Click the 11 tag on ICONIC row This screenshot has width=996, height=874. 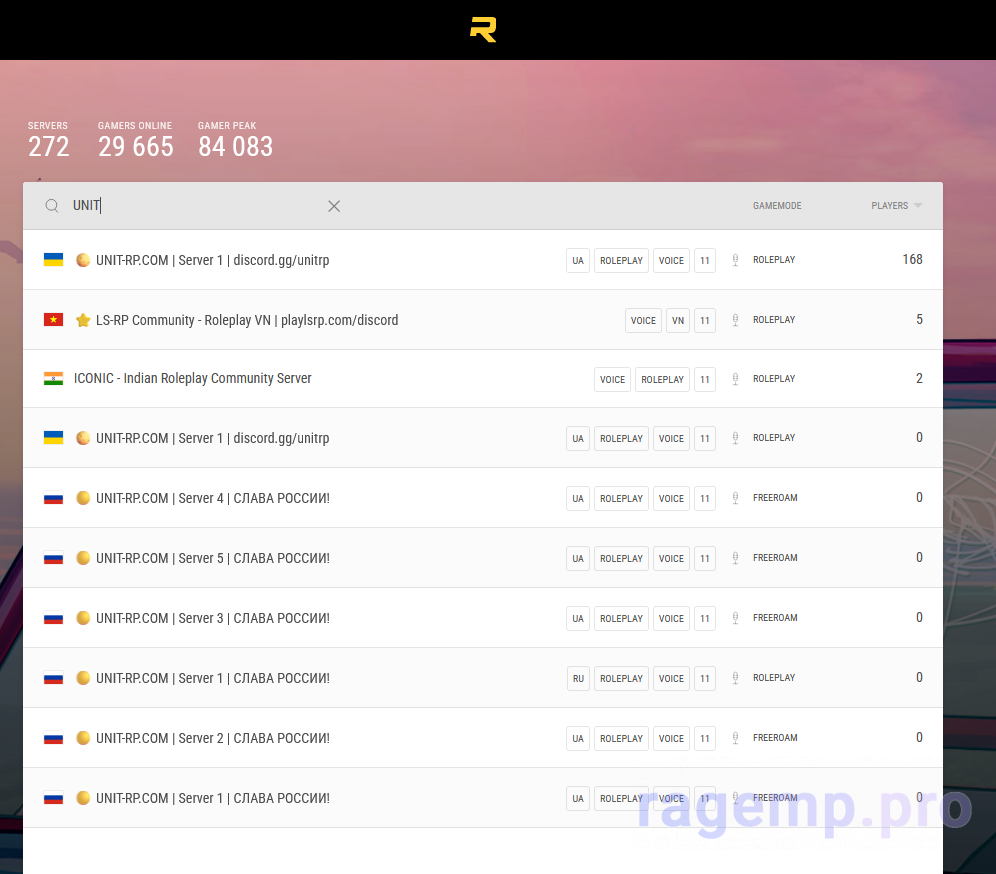point(705,380)
